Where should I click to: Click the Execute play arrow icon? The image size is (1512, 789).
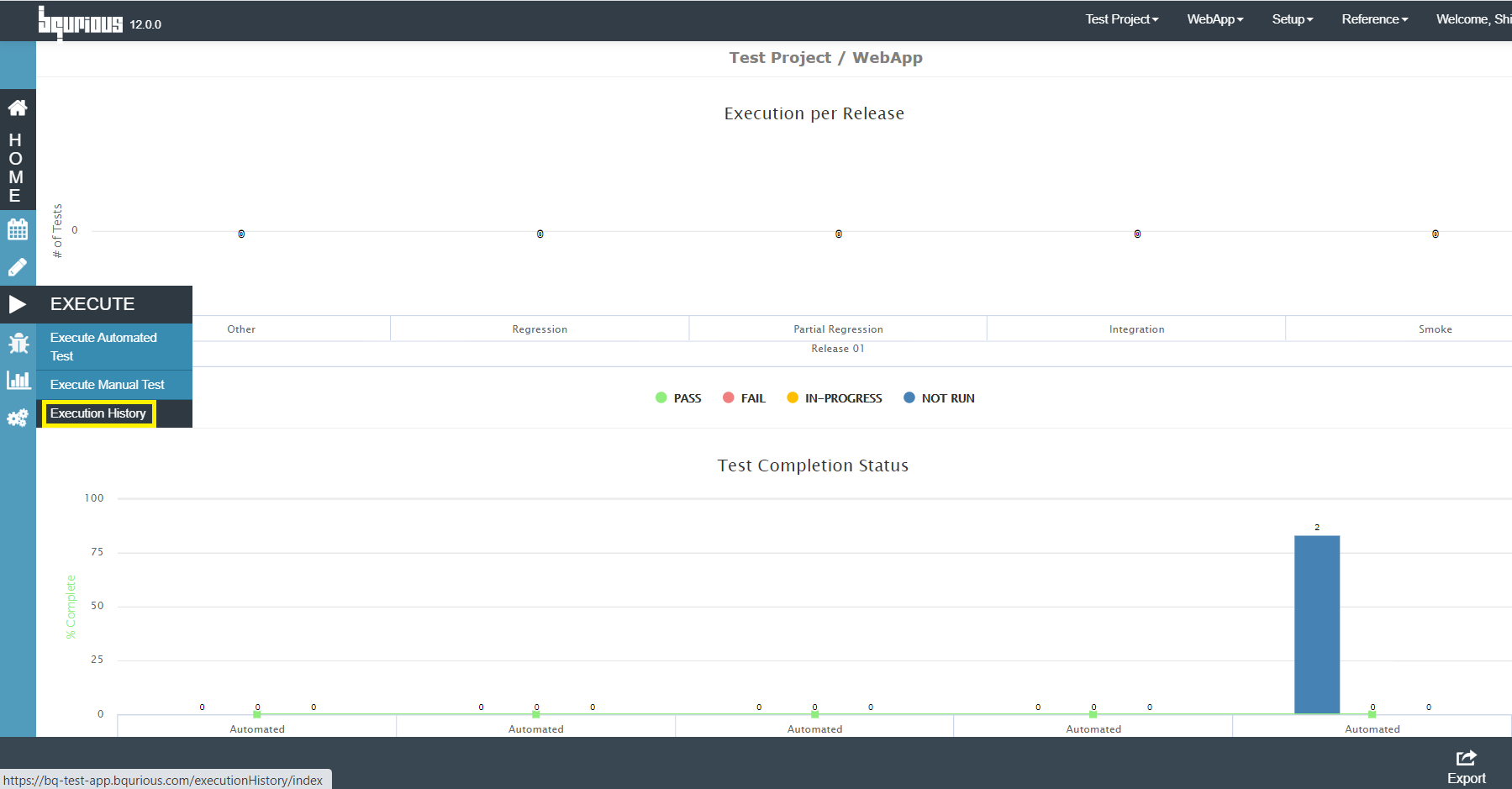coord(18,304)
